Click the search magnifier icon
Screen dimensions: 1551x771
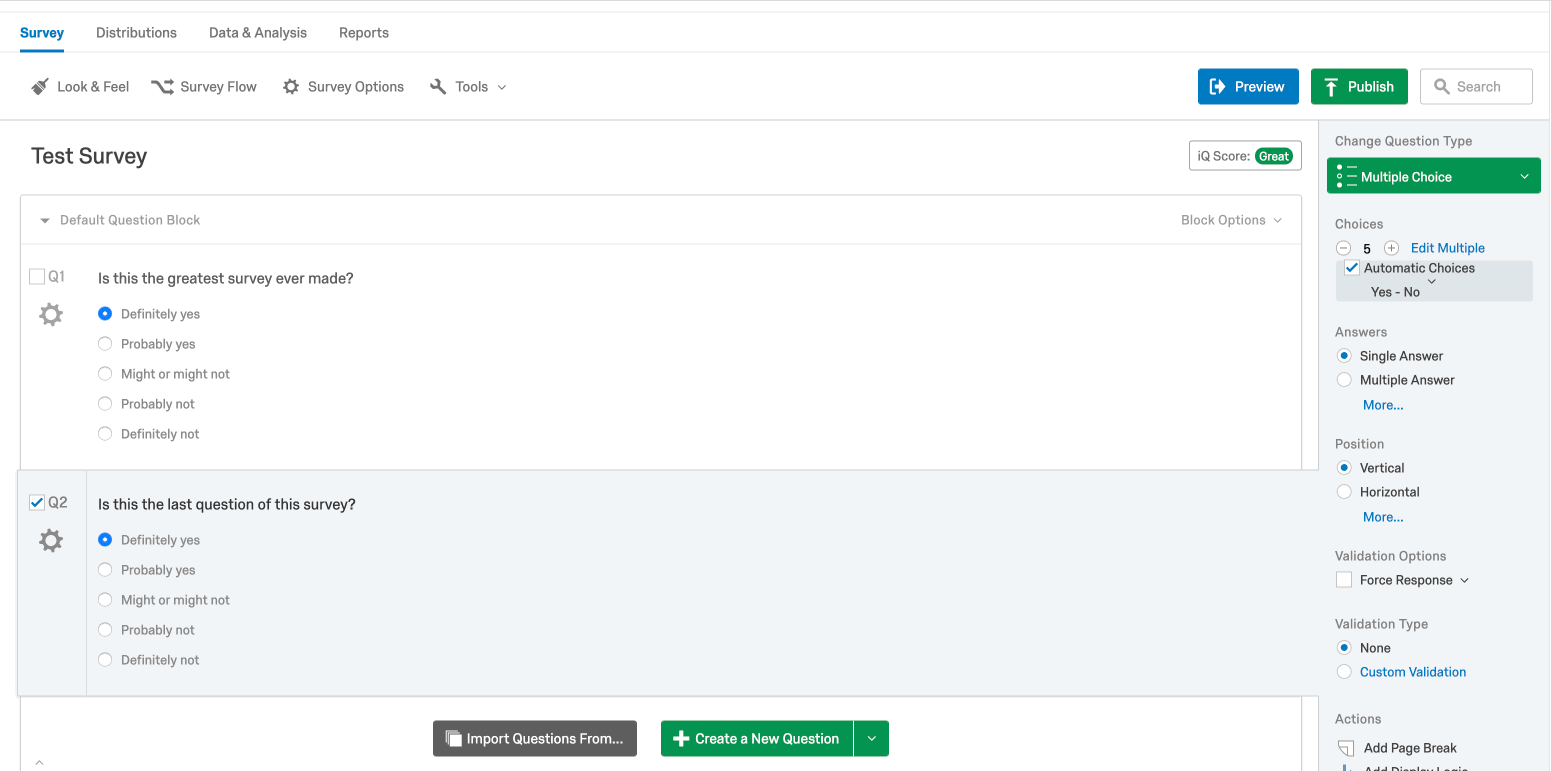pyautogui.click(x=1442, y=87)
